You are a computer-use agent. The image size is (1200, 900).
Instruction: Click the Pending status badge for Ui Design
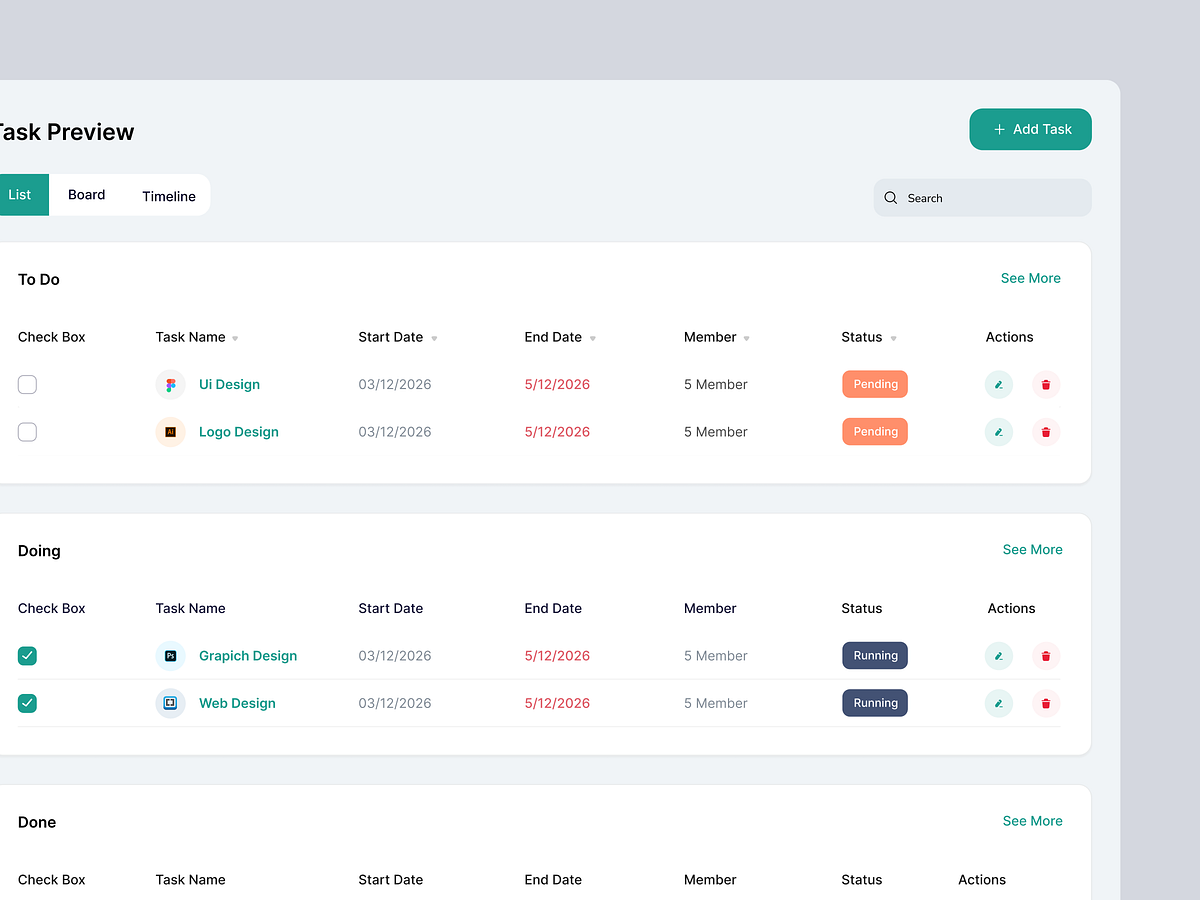[x=875, y=384]
